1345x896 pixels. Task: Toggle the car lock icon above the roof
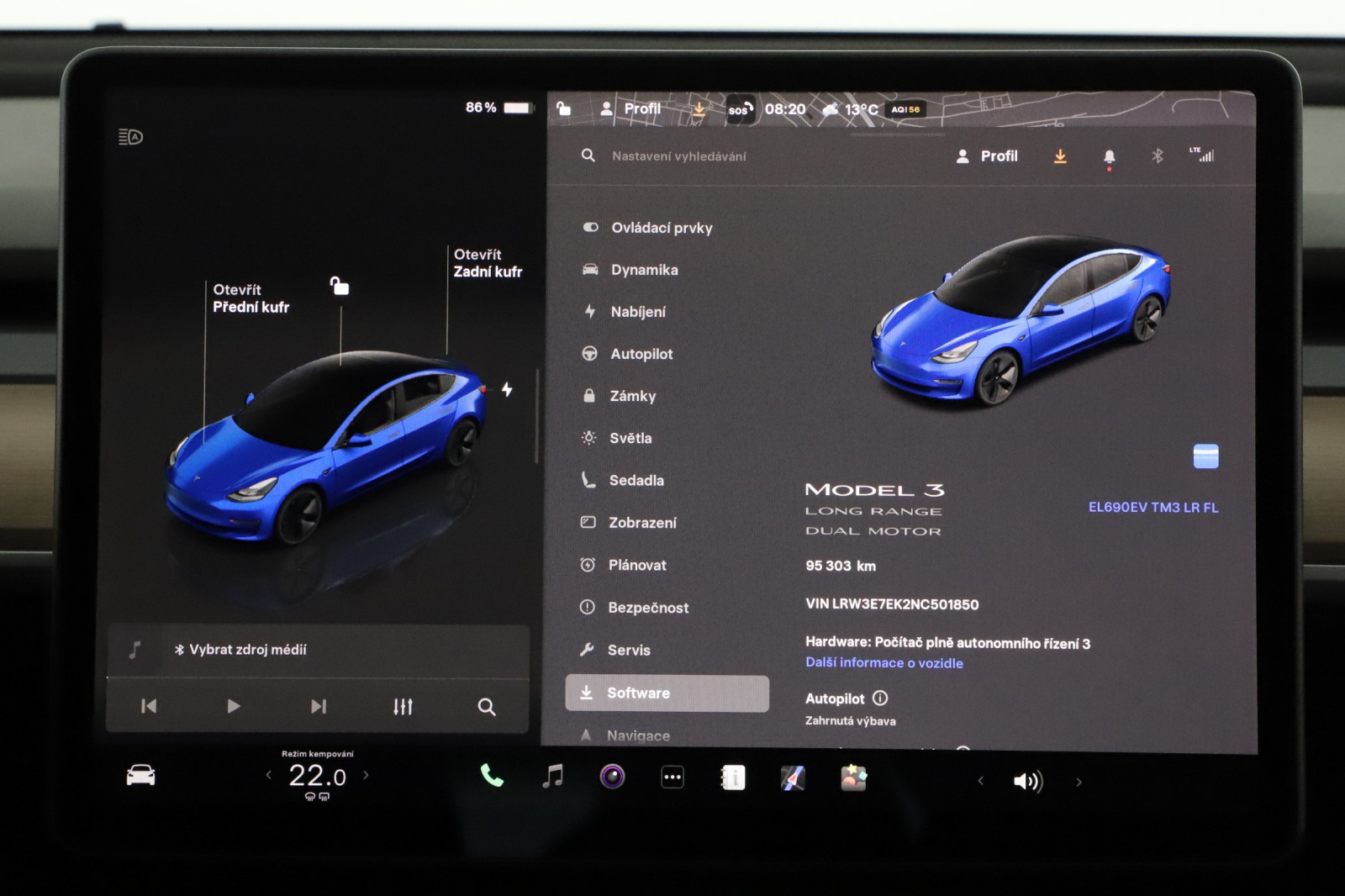pyautogui.click(x=340, y=287)
